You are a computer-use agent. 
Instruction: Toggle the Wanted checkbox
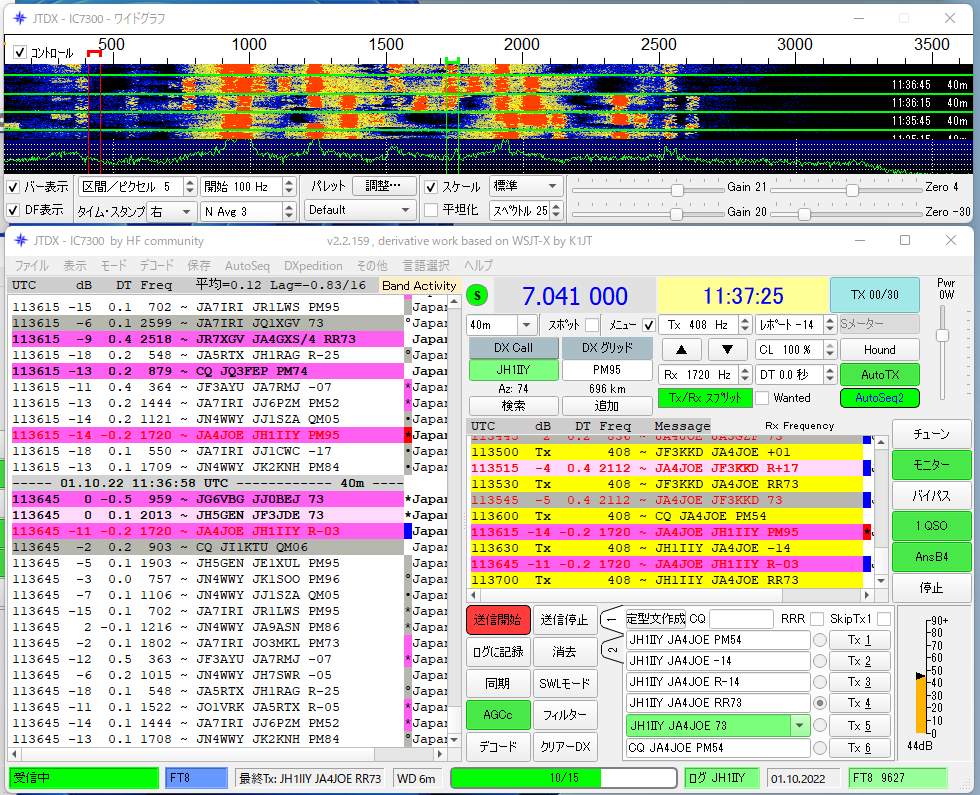[763, 398]
